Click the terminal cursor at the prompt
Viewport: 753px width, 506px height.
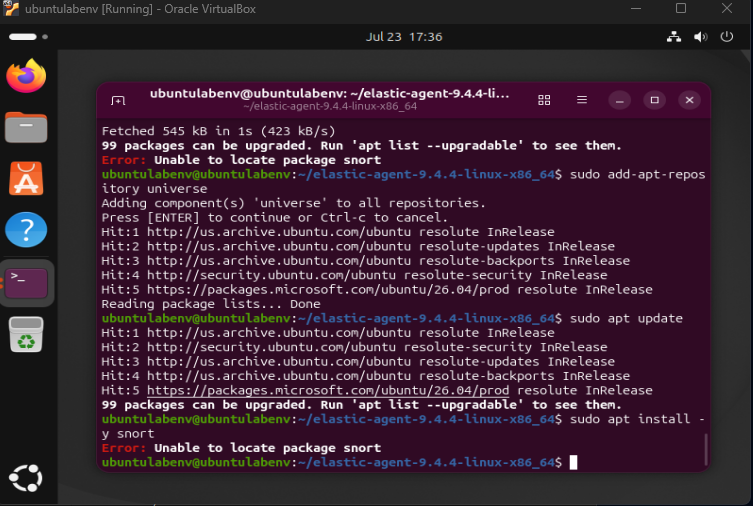point(573,462)
